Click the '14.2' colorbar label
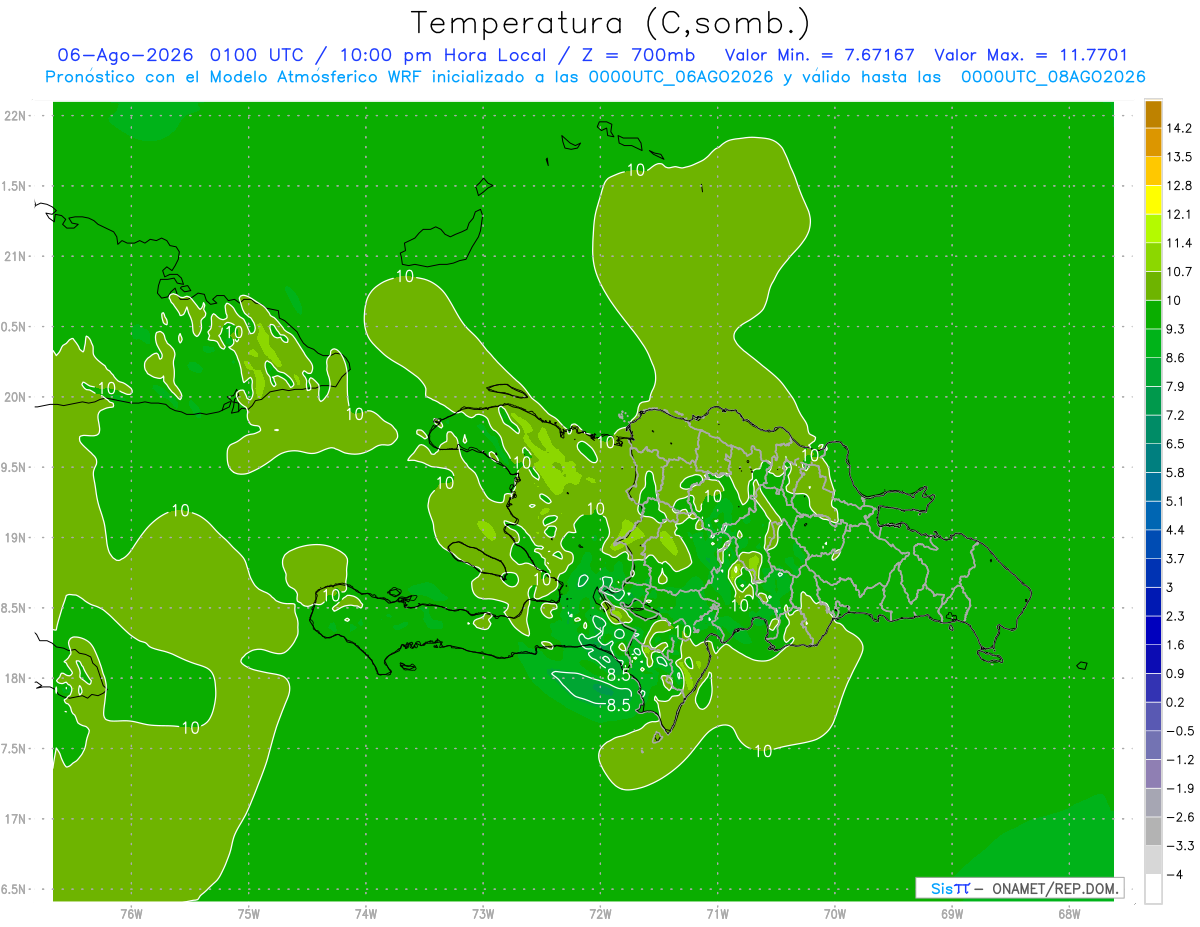 coord(1178,128)
